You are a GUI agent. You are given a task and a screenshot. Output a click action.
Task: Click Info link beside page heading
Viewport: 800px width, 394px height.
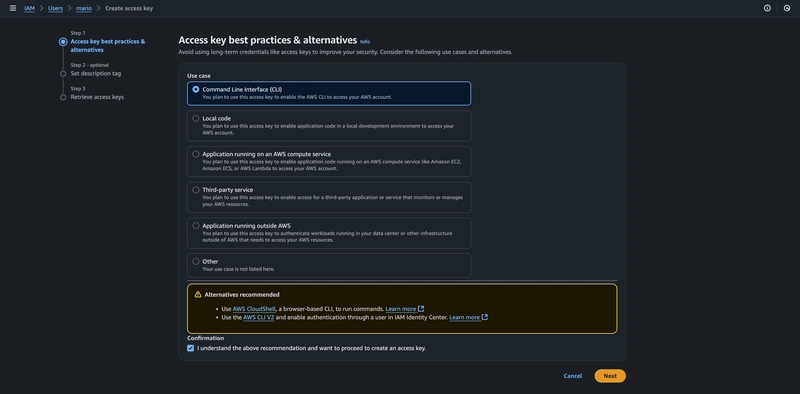[365, 41]
